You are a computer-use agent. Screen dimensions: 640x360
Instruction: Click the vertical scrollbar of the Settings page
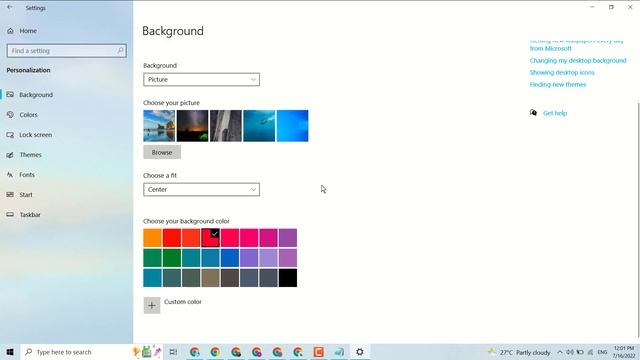[x=638, y=220]
